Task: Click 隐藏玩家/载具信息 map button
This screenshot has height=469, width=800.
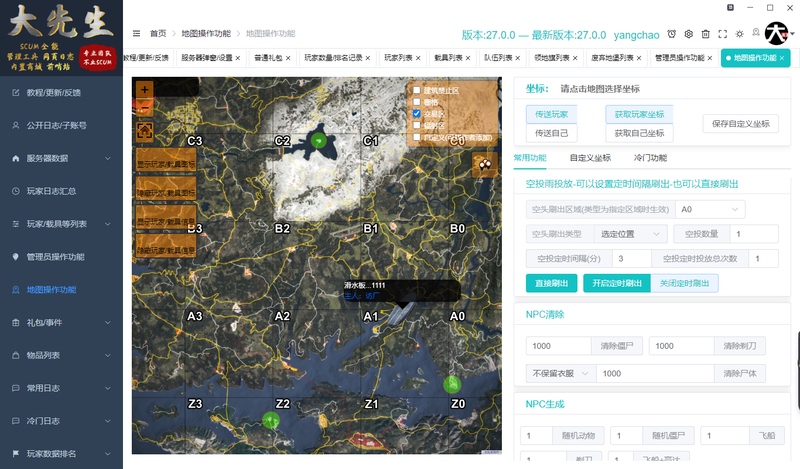Action: coord(166,245)
